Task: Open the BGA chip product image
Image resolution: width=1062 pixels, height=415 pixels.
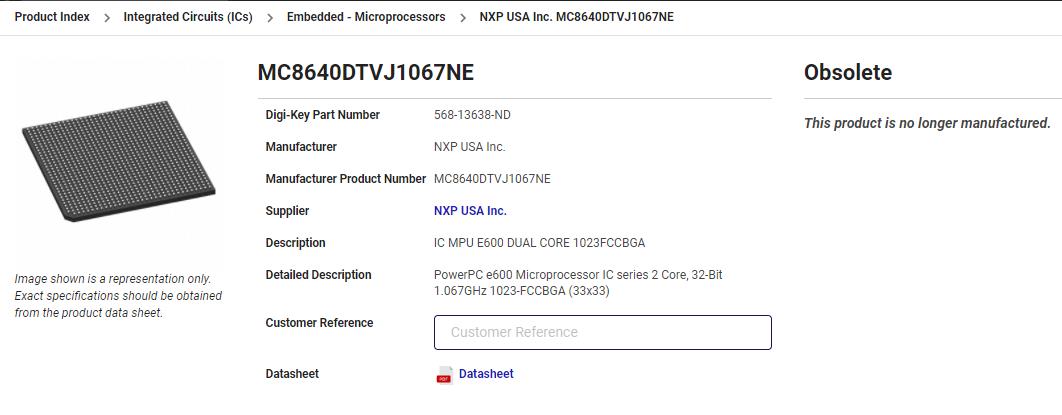Action: tap(119, 161)
